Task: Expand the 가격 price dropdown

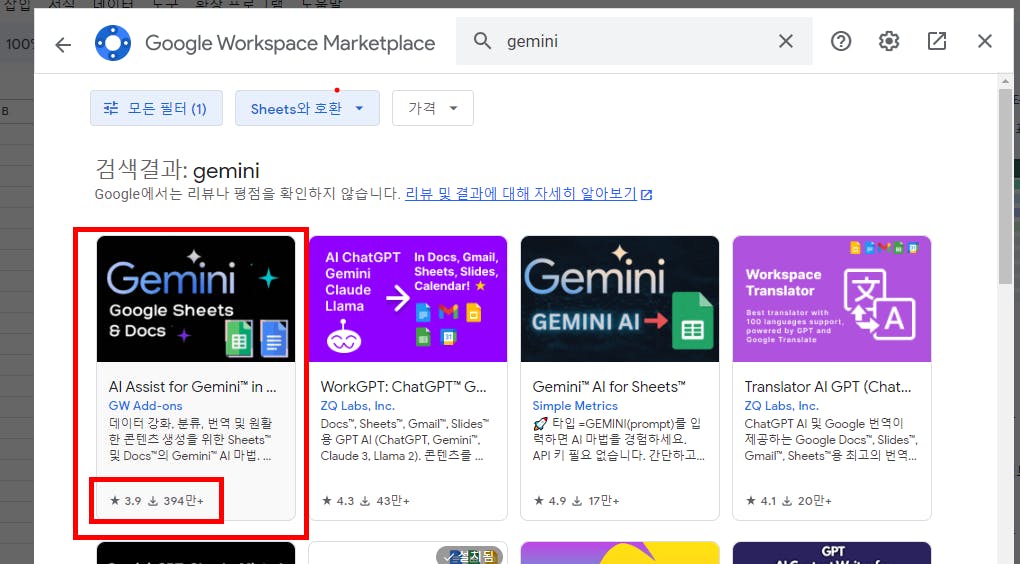Action: pyautogui.click(x=433, y=108)
